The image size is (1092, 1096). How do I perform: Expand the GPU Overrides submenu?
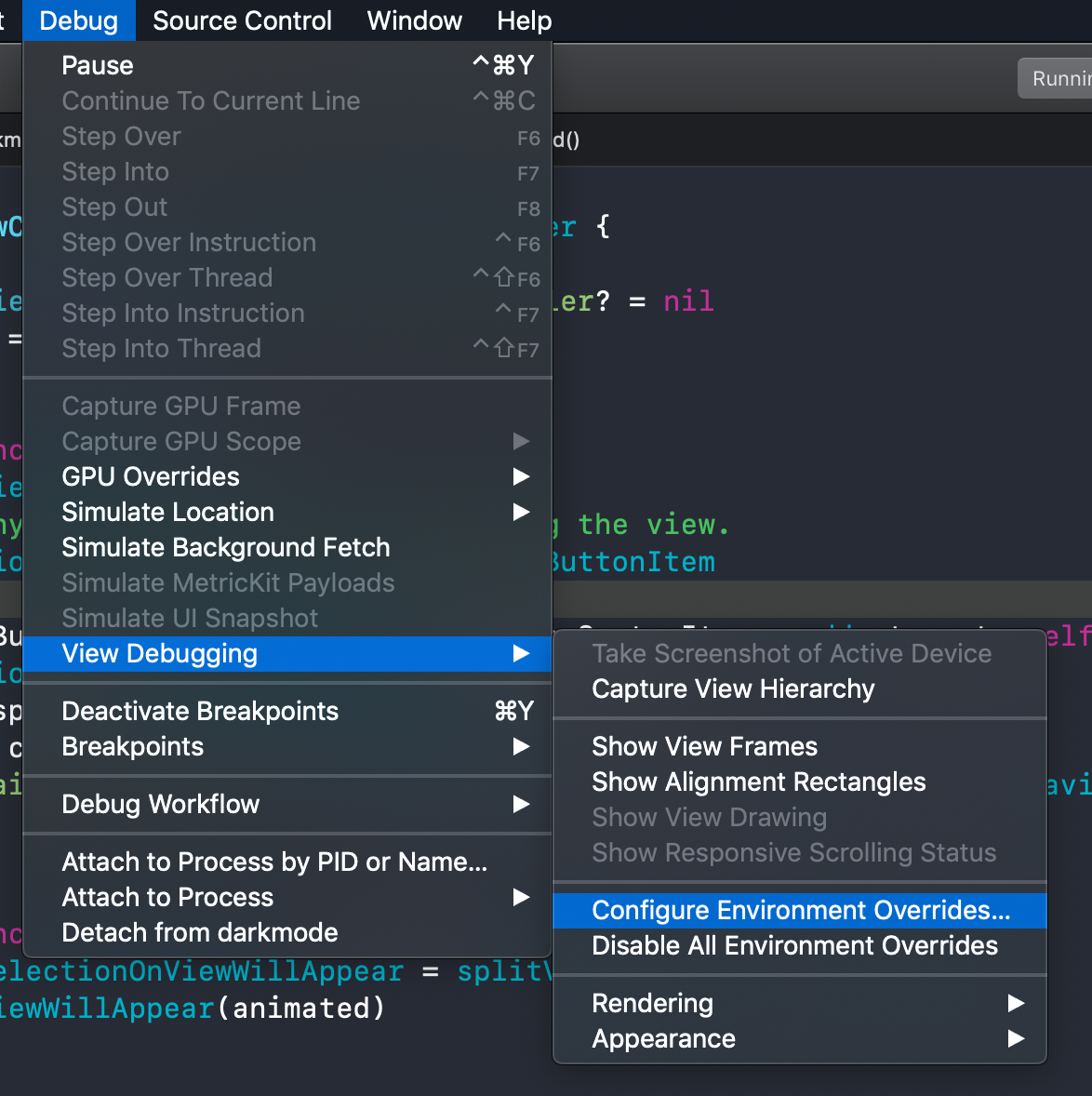click(x=151, y=477)
